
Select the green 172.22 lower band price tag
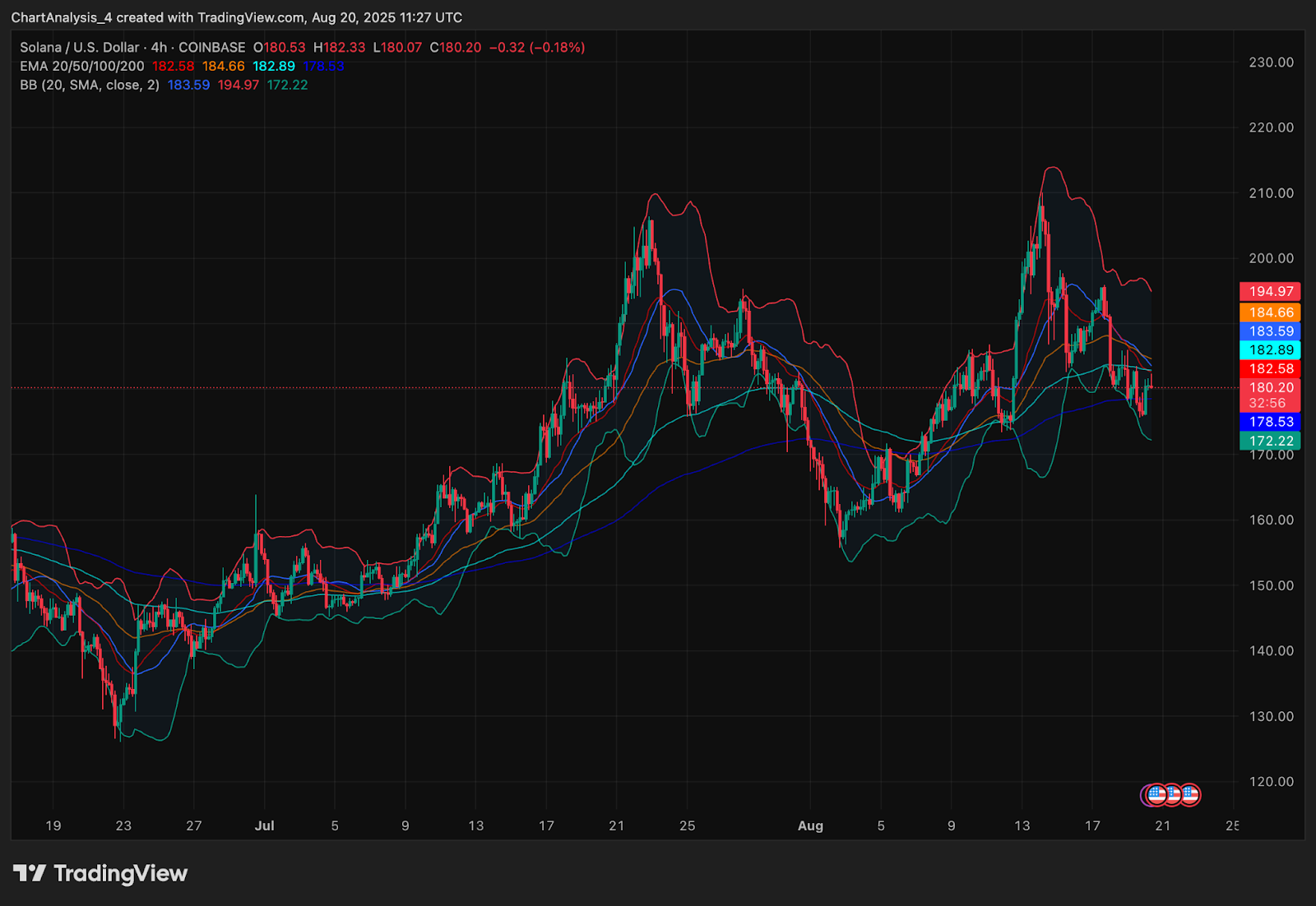coord(1270,441)
